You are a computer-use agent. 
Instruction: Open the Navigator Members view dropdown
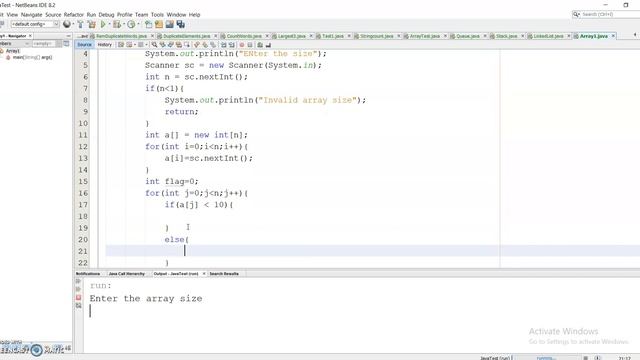pos(15,44)
